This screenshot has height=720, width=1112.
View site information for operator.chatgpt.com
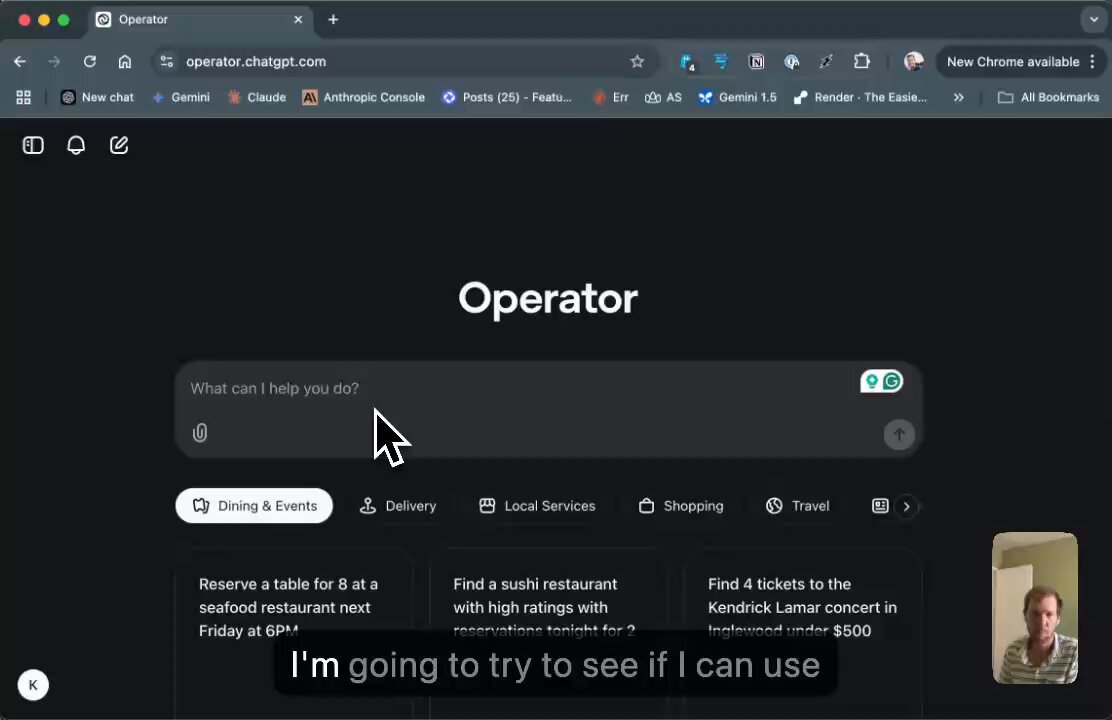pyautogui.click(x=167, y=62)
